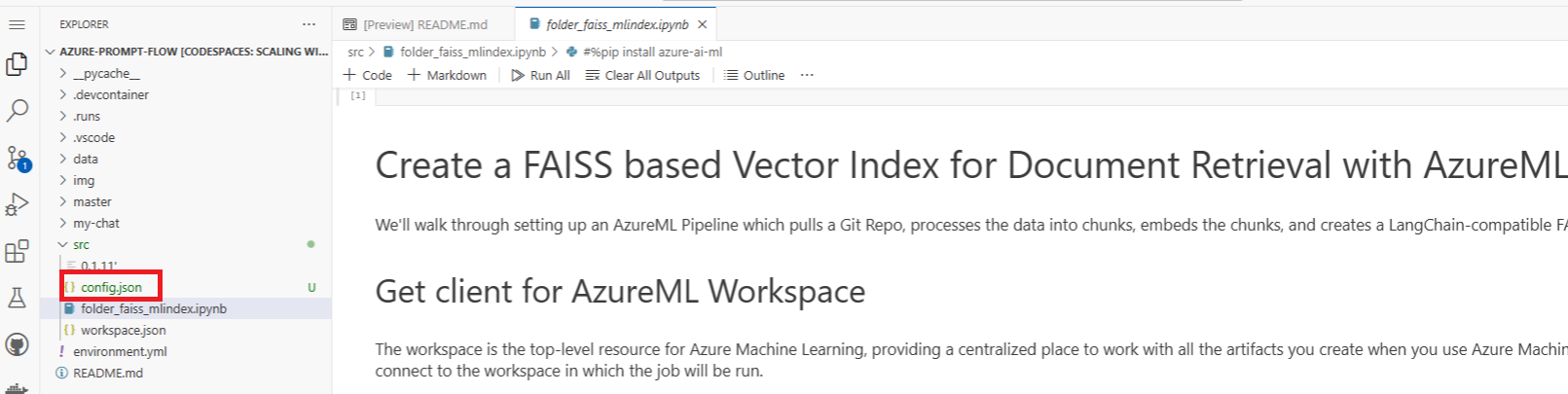This screenshot has width=1568, height=394.
Task: Open config.json in the file tree
Action: point(111,287)
